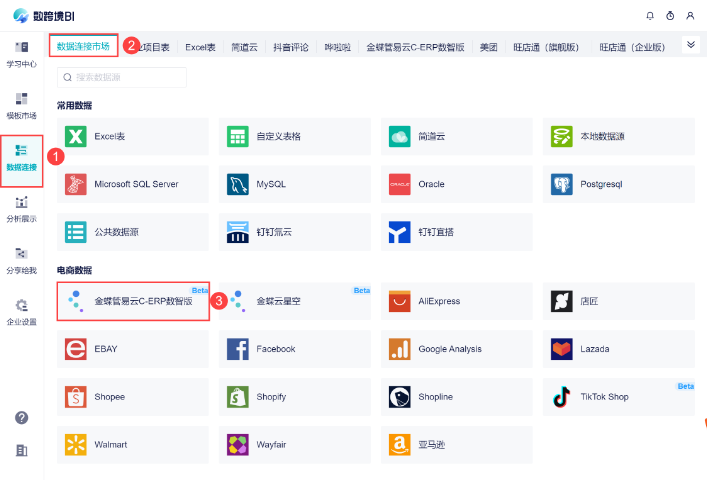This screenshot has height=480, width=707.
Task: Click the 搜索数据源 search field
Action: [x=122, y=78]
